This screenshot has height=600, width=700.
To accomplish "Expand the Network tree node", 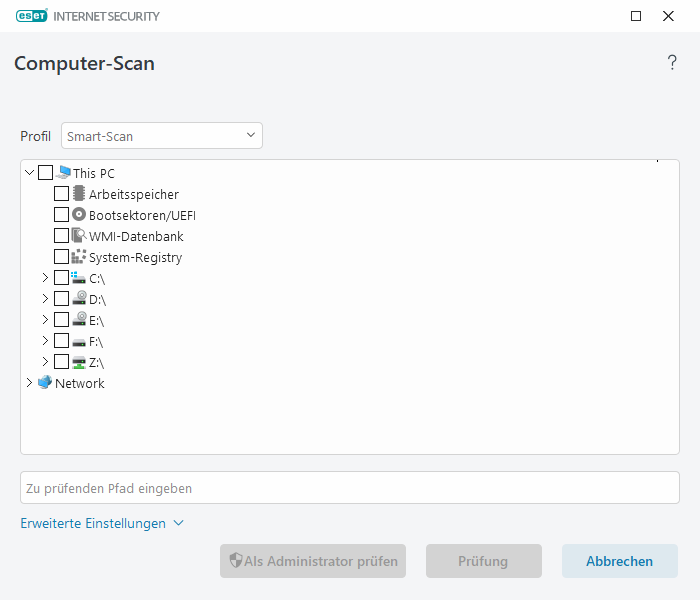I will [x=29, y=383].
